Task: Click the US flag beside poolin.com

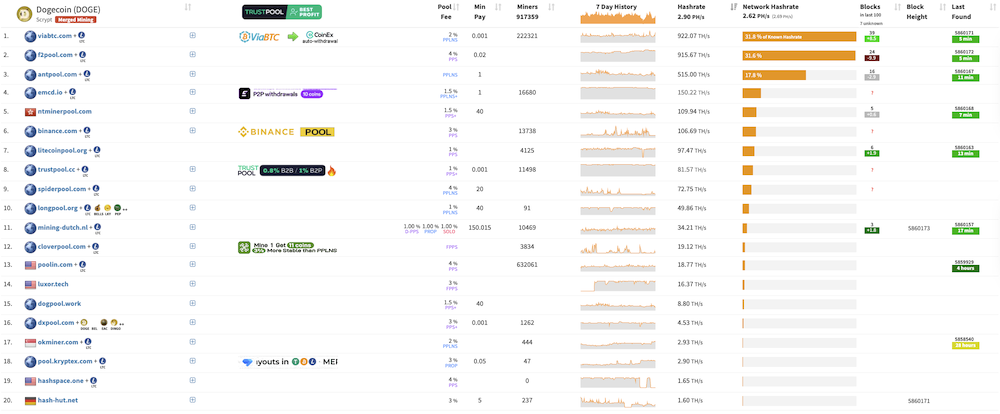Action: (x=30, y=265)
